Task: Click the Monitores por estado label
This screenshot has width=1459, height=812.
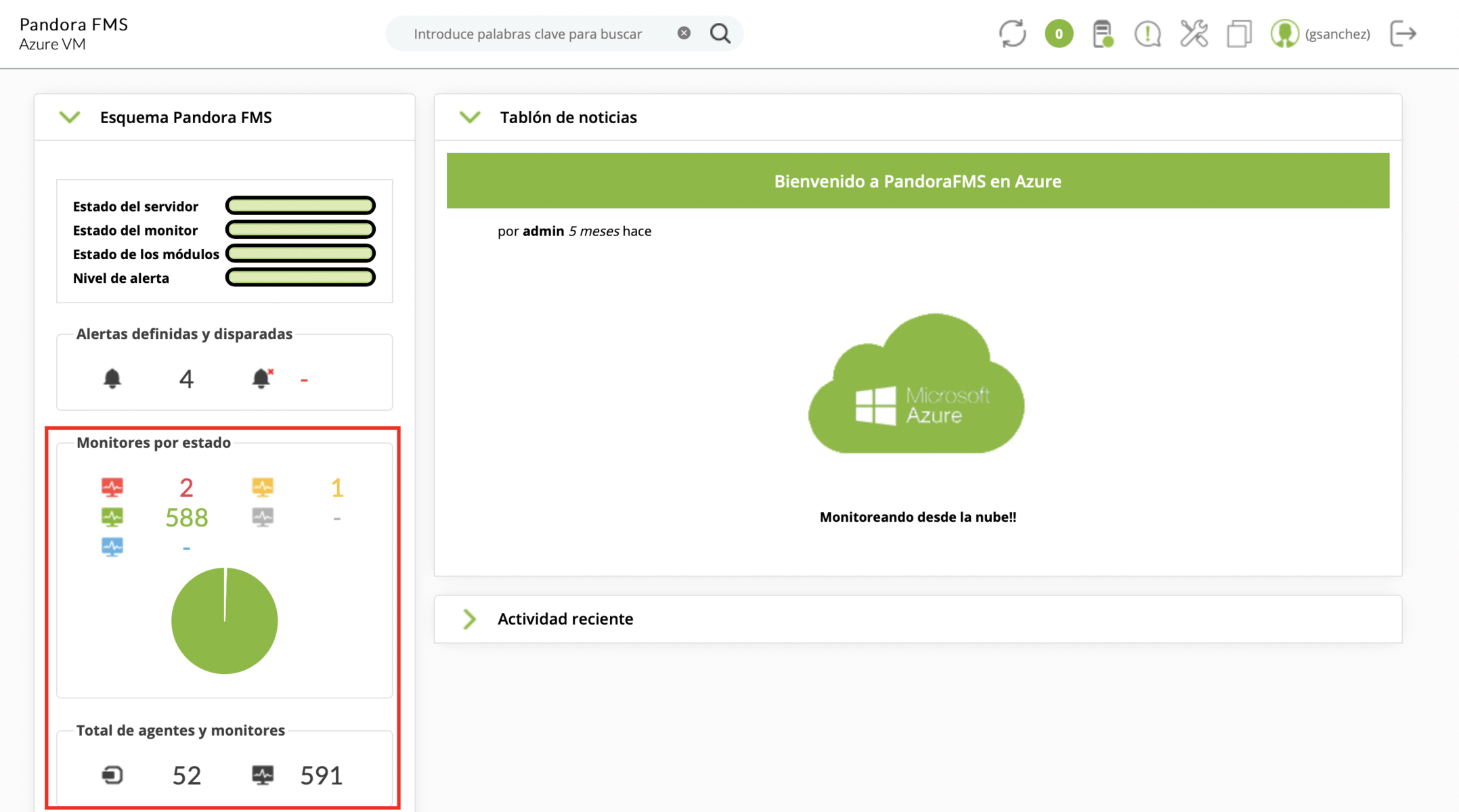Action: pos(154,443)
